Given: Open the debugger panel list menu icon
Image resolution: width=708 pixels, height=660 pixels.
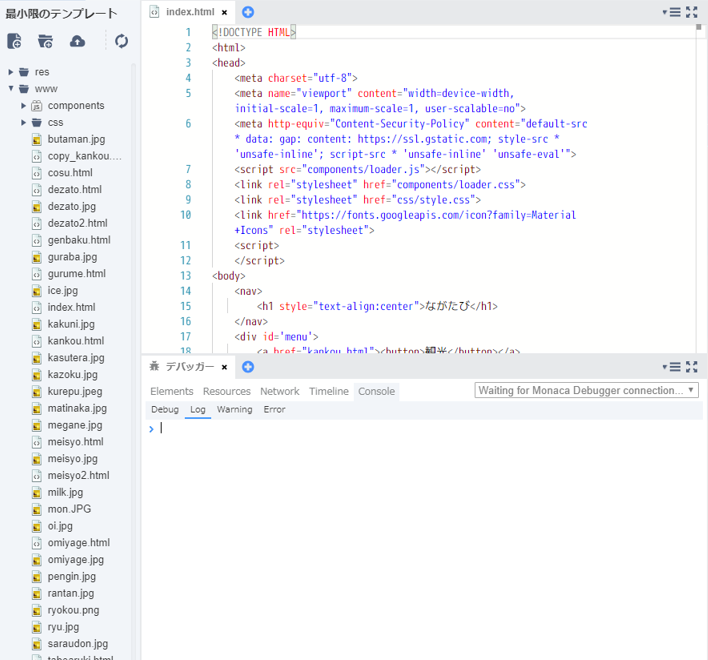Looking at the screenshot, I should (672, 367).
